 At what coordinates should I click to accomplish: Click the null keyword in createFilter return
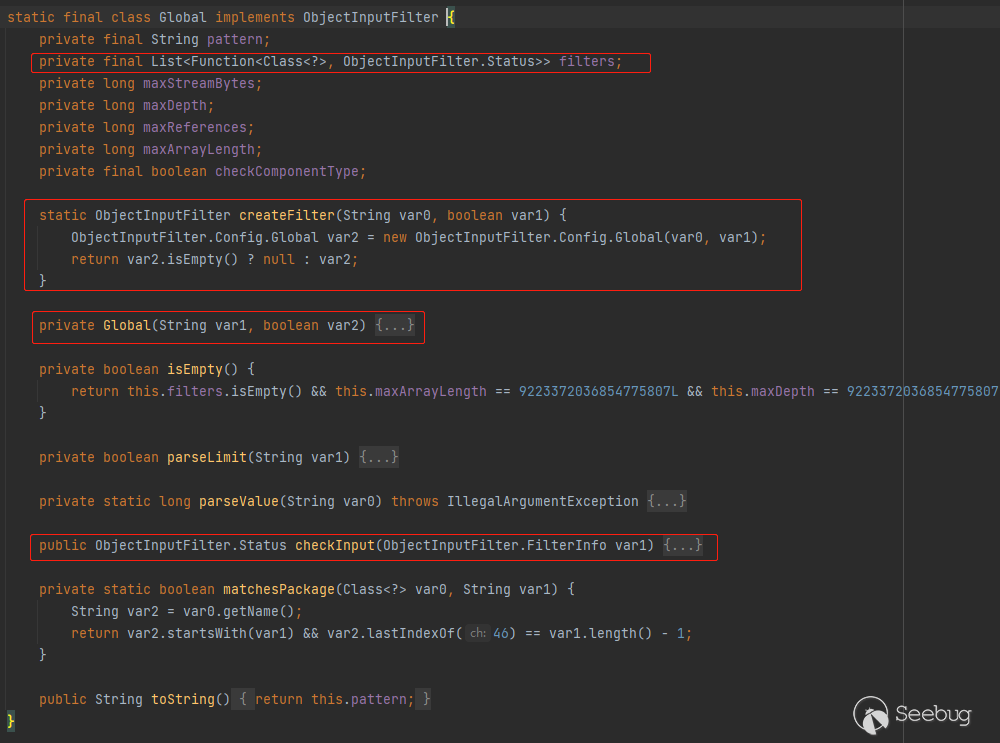(278, 259)
